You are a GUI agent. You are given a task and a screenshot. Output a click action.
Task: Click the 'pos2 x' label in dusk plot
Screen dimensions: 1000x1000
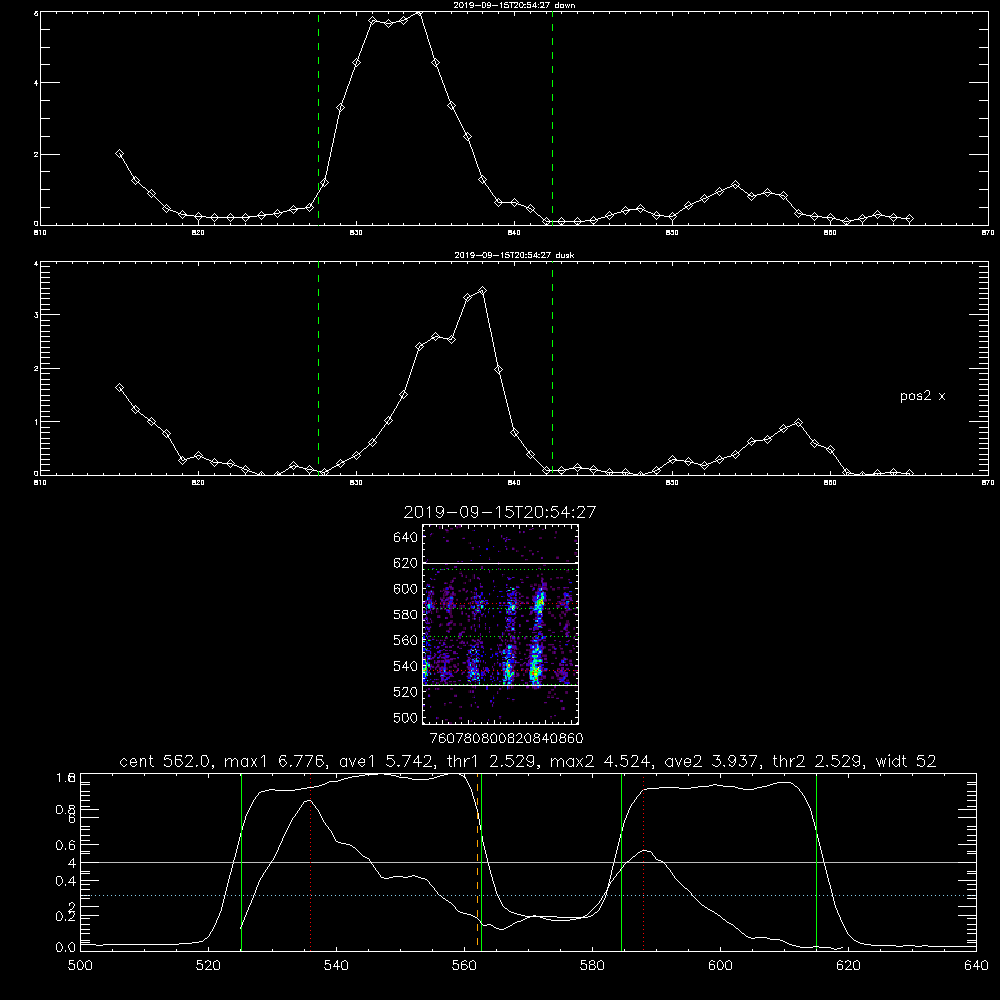tap(922, 396)
